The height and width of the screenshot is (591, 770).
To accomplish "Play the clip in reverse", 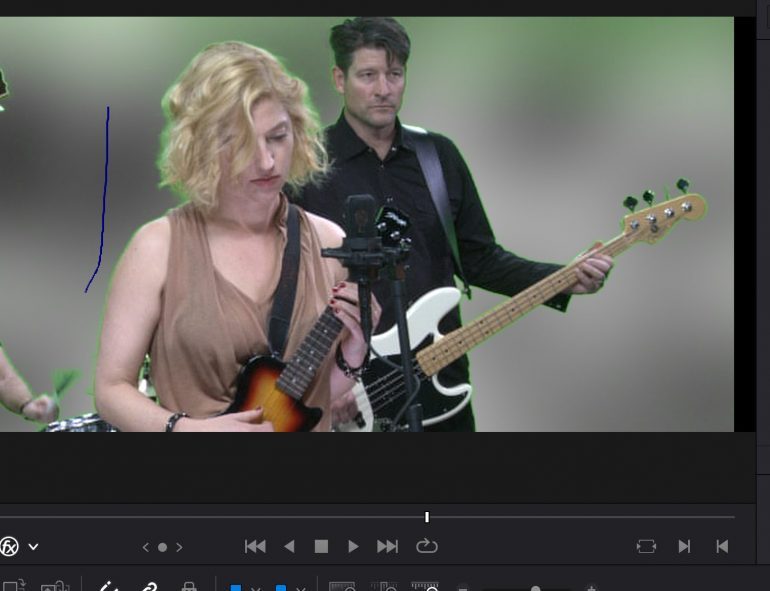I will tap(289, 546).
